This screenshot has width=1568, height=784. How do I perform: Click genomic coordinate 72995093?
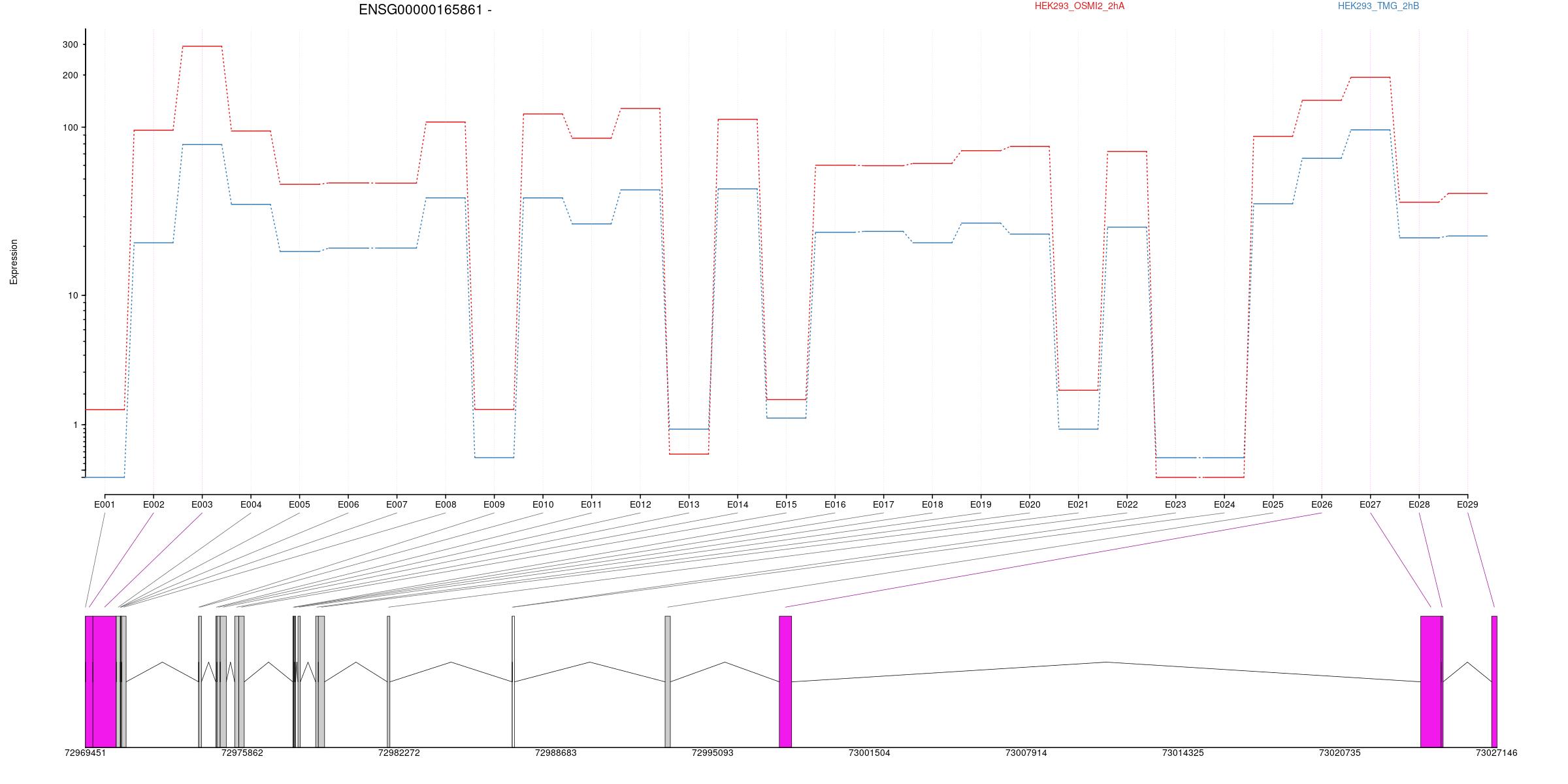click(x=713, y=753)
